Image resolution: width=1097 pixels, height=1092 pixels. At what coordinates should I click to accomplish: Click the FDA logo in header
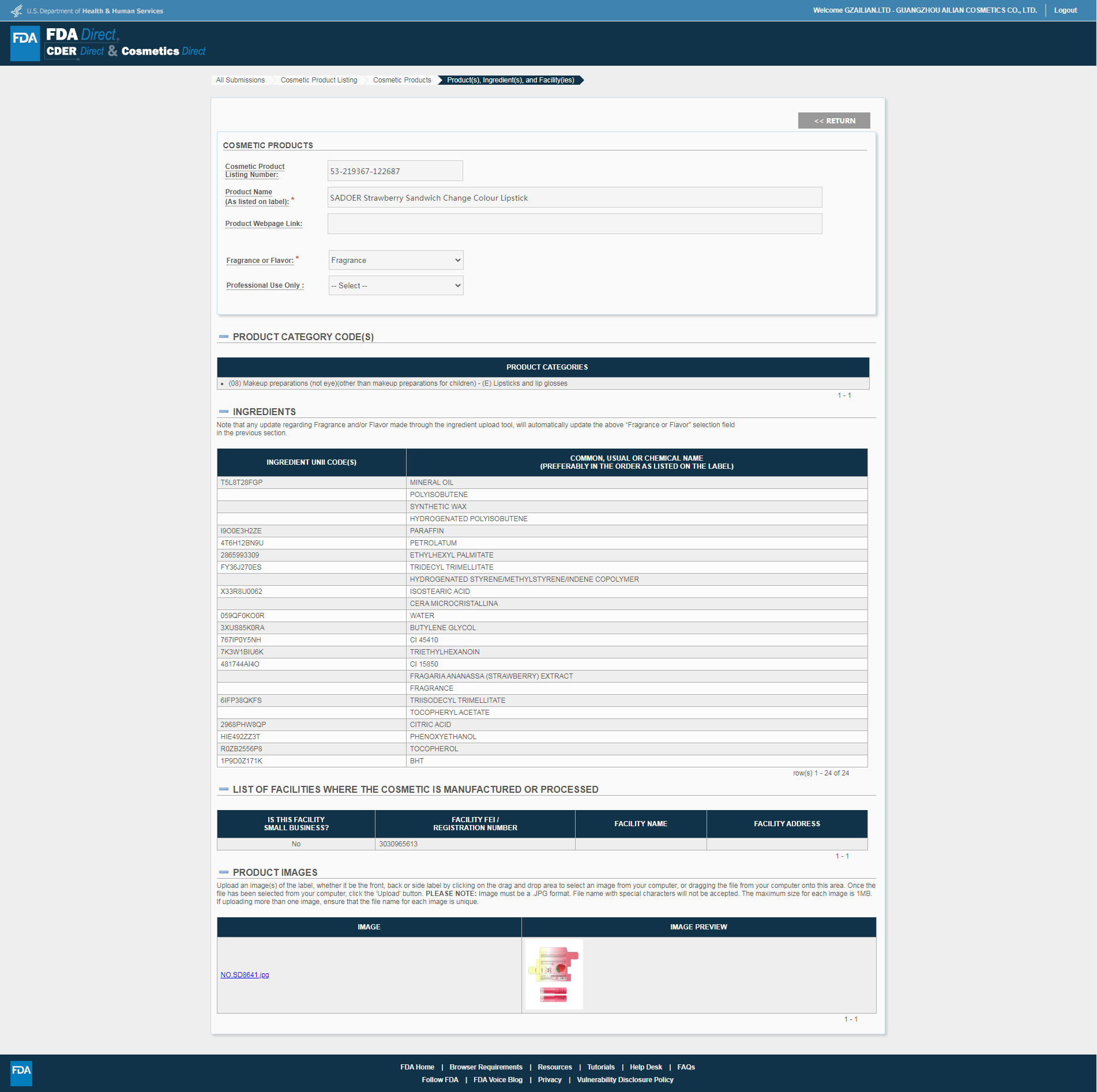click(x=25, y=43)
